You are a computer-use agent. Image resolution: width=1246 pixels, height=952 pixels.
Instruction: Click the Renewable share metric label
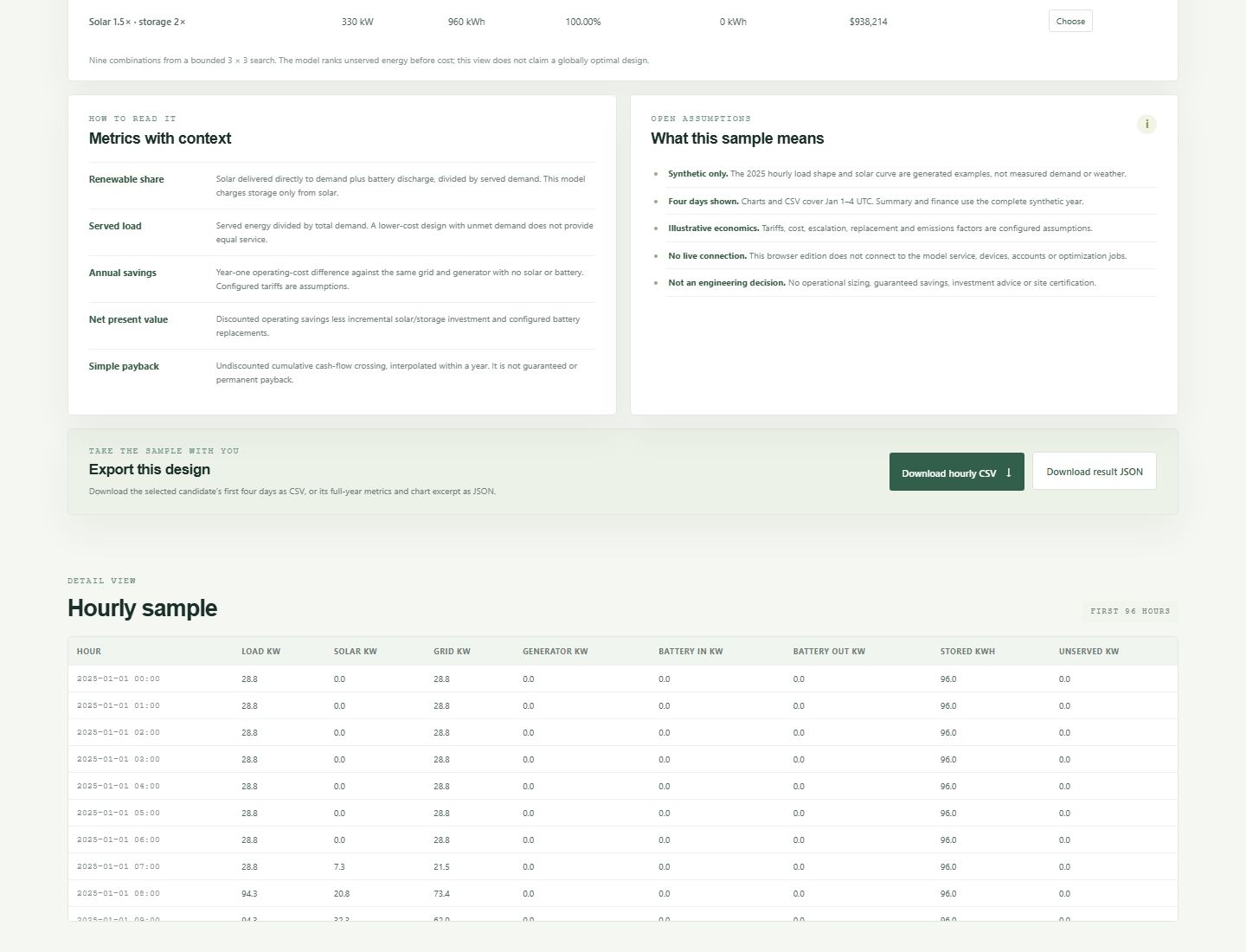(x=126, y=179)
